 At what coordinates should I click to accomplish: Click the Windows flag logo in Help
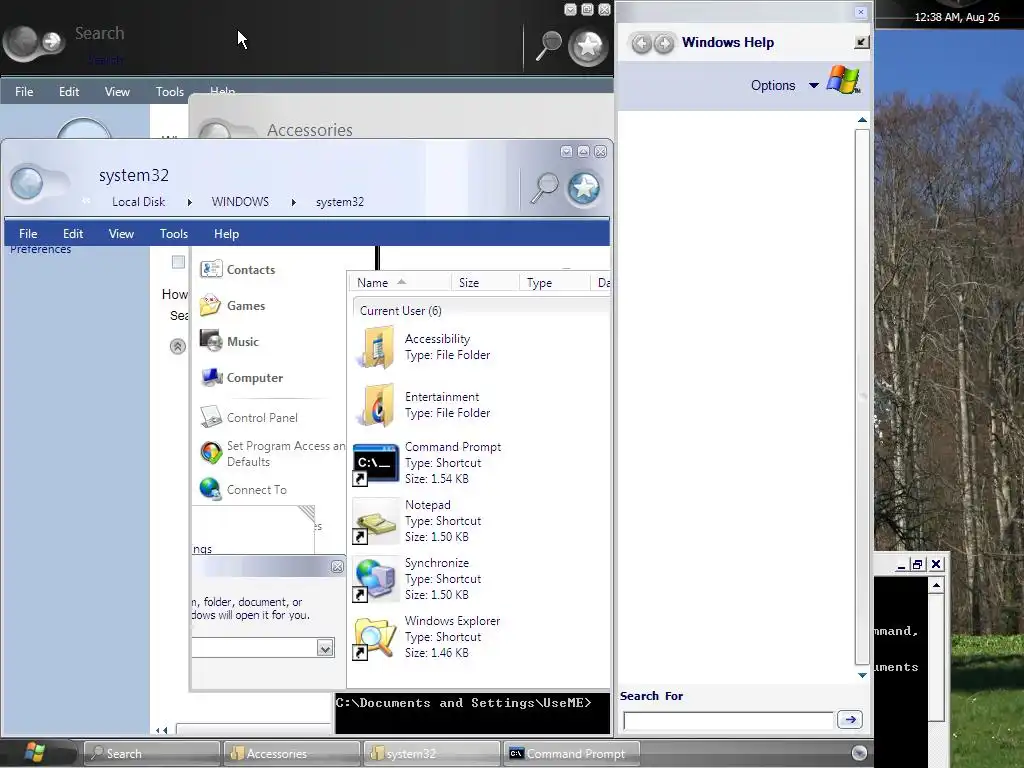click(x=843, y=80)
